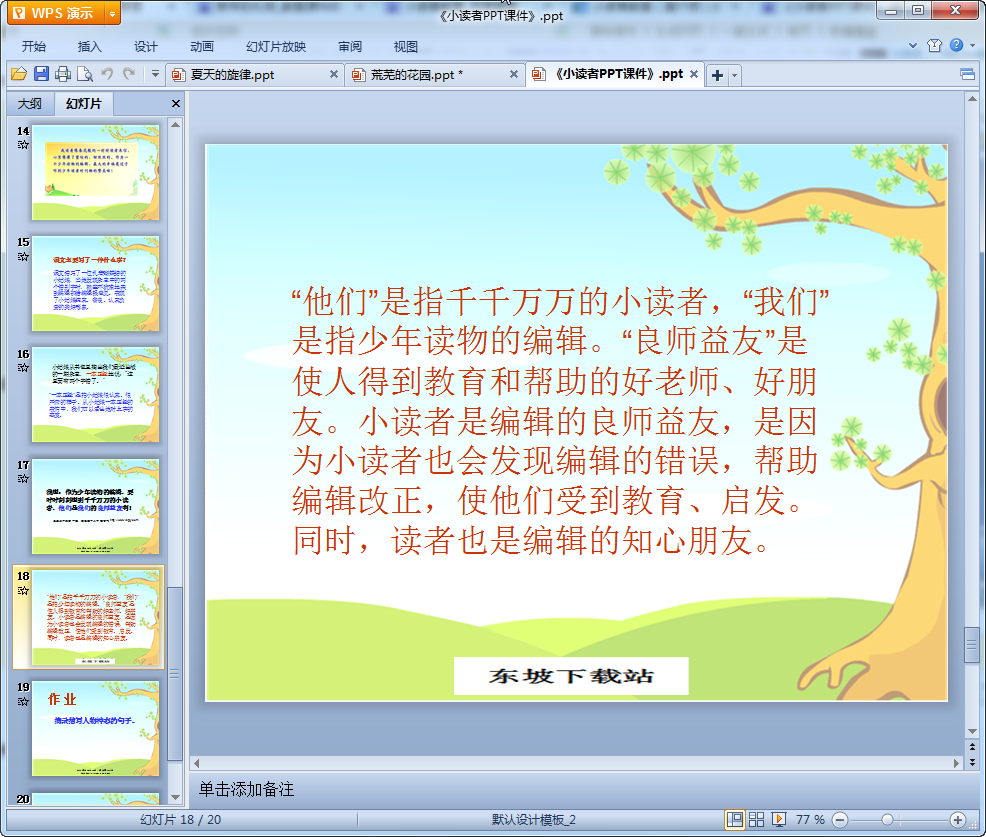Select slide 14 thumbnail
This screenshot has height=837, width=986.
tap(96, 172)
